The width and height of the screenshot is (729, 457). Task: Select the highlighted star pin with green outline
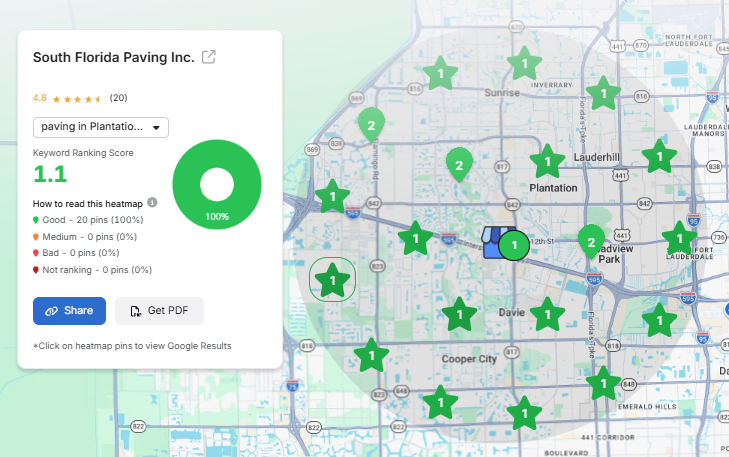pyautogui.click(x=332, y=280)
